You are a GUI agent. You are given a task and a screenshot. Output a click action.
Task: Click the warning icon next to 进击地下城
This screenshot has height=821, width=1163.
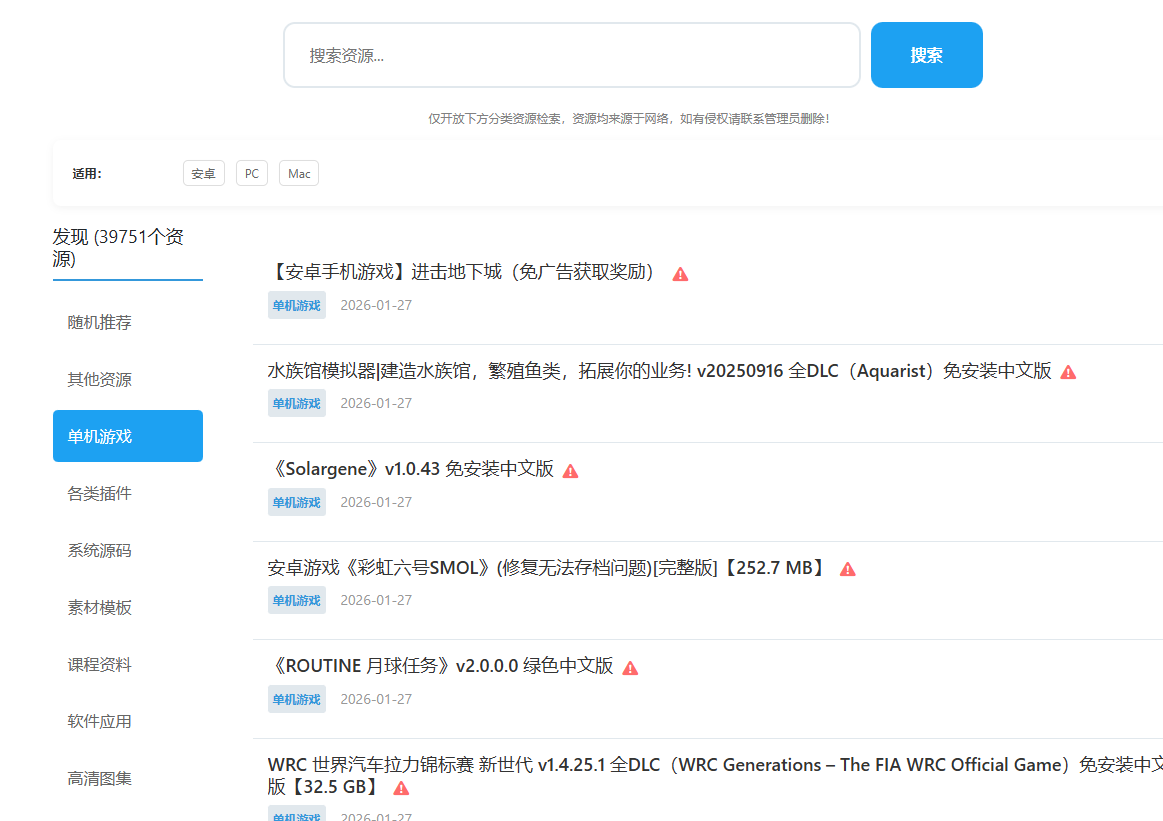click(680, 272)
